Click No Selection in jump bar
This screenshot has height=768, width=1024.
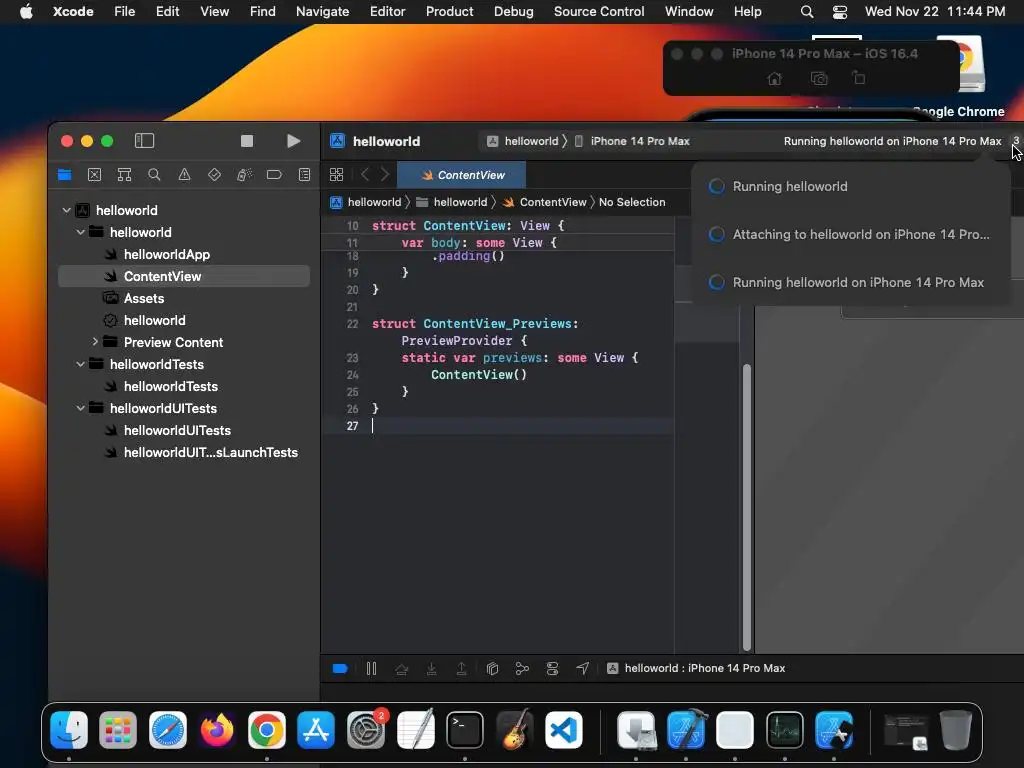[632, 202]
